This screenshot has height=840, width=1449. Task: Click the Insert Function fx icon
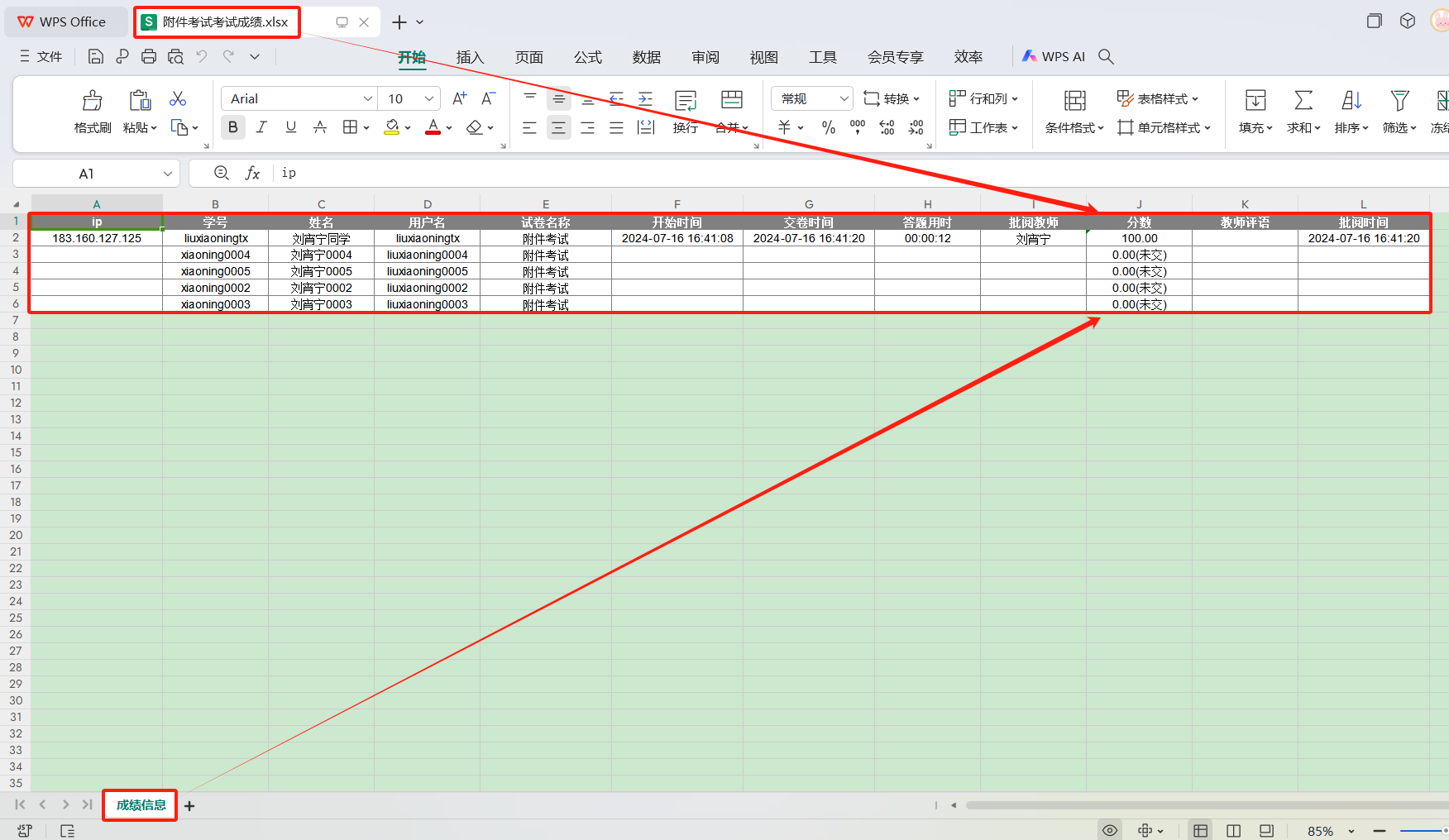click(x=252, y=173)
